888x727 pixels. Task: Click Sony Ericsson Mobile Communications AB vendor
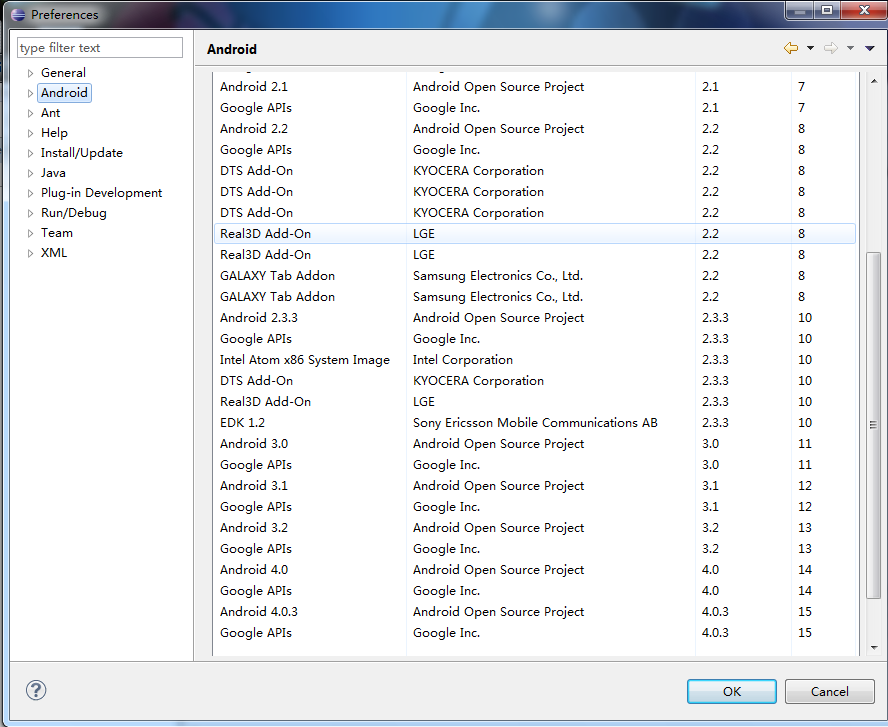point(535,422)
